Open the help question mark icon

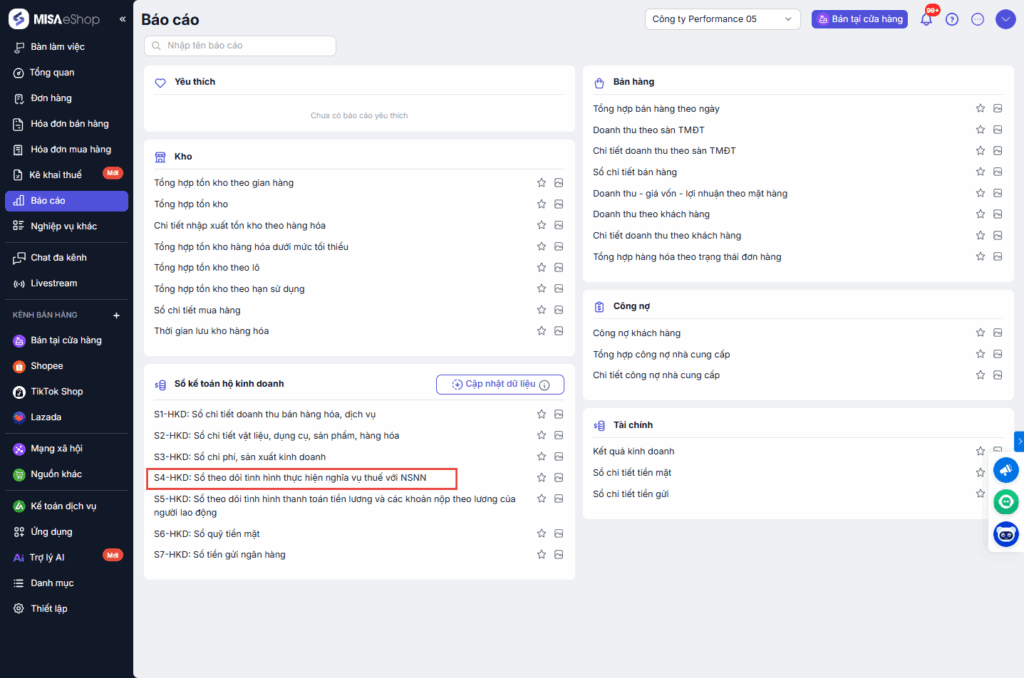tap(952, 19)
